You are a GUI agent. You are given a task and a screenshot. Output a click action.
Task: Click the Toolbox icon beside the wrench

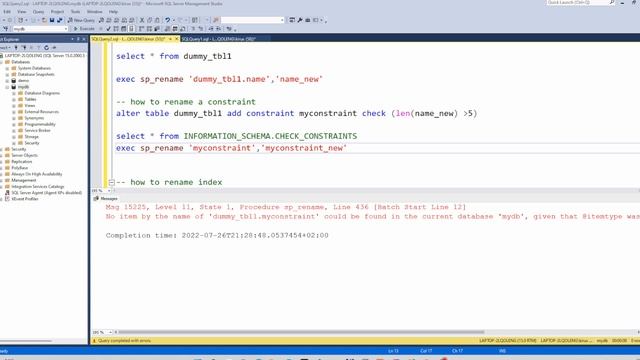pos(308,20)
